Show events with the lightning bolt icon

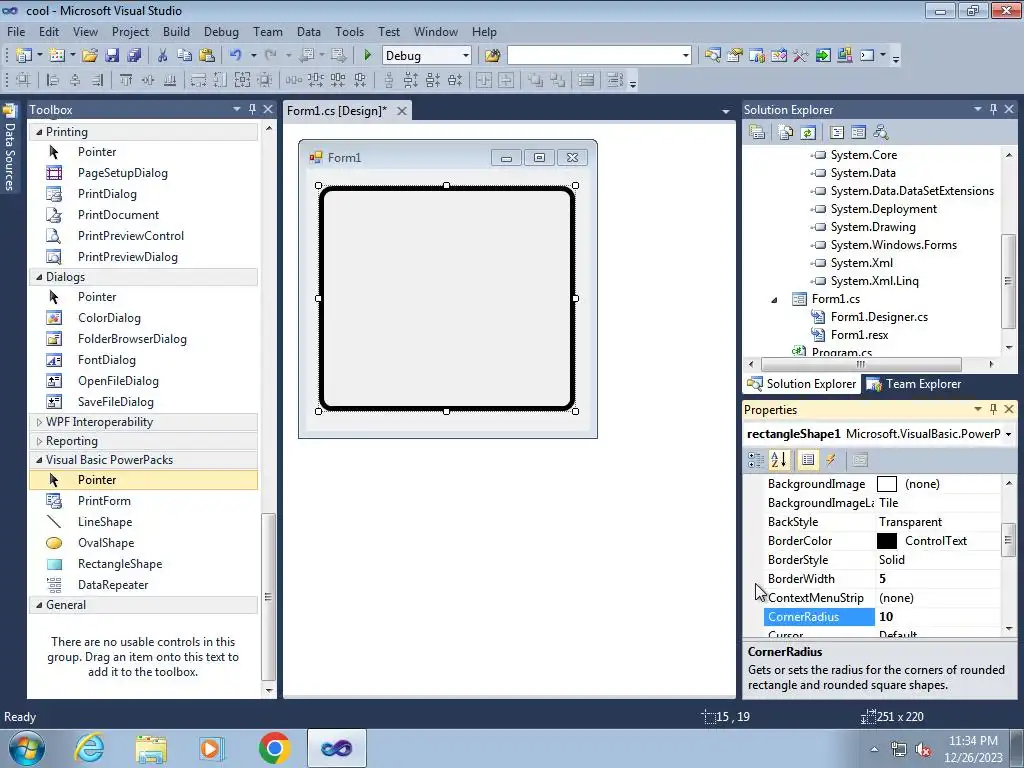point(831,460)
